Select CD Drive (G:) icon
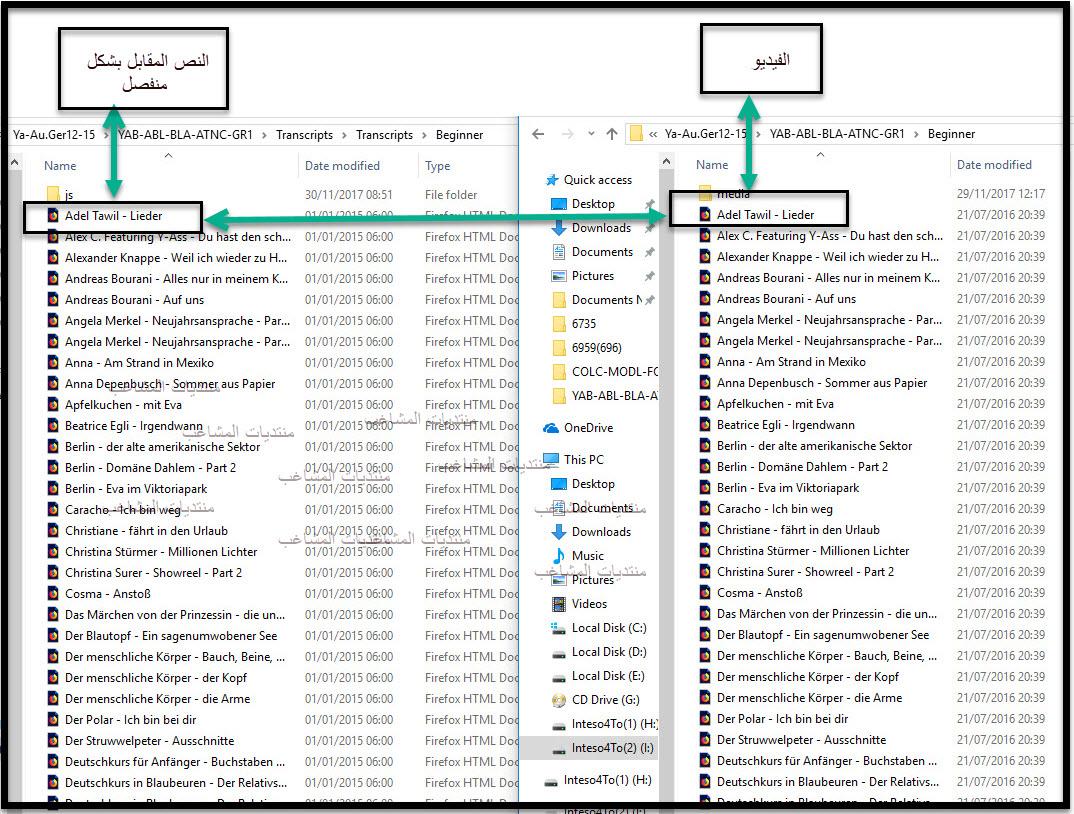Screen dimensions: 1074x814 coord(559,700)
